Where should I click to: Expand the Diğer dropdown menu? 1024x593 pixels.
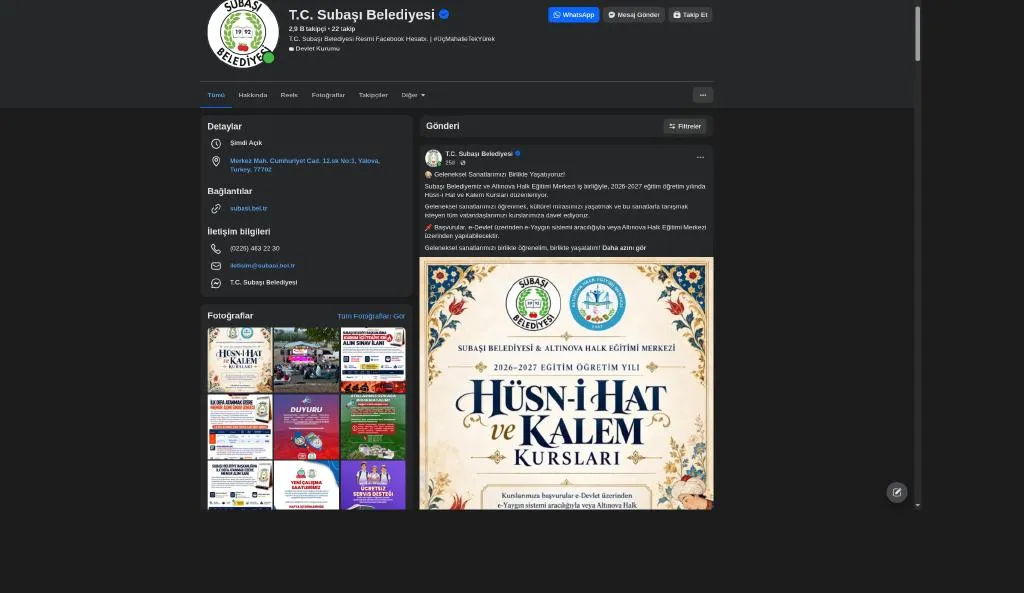tap(413, 95)
